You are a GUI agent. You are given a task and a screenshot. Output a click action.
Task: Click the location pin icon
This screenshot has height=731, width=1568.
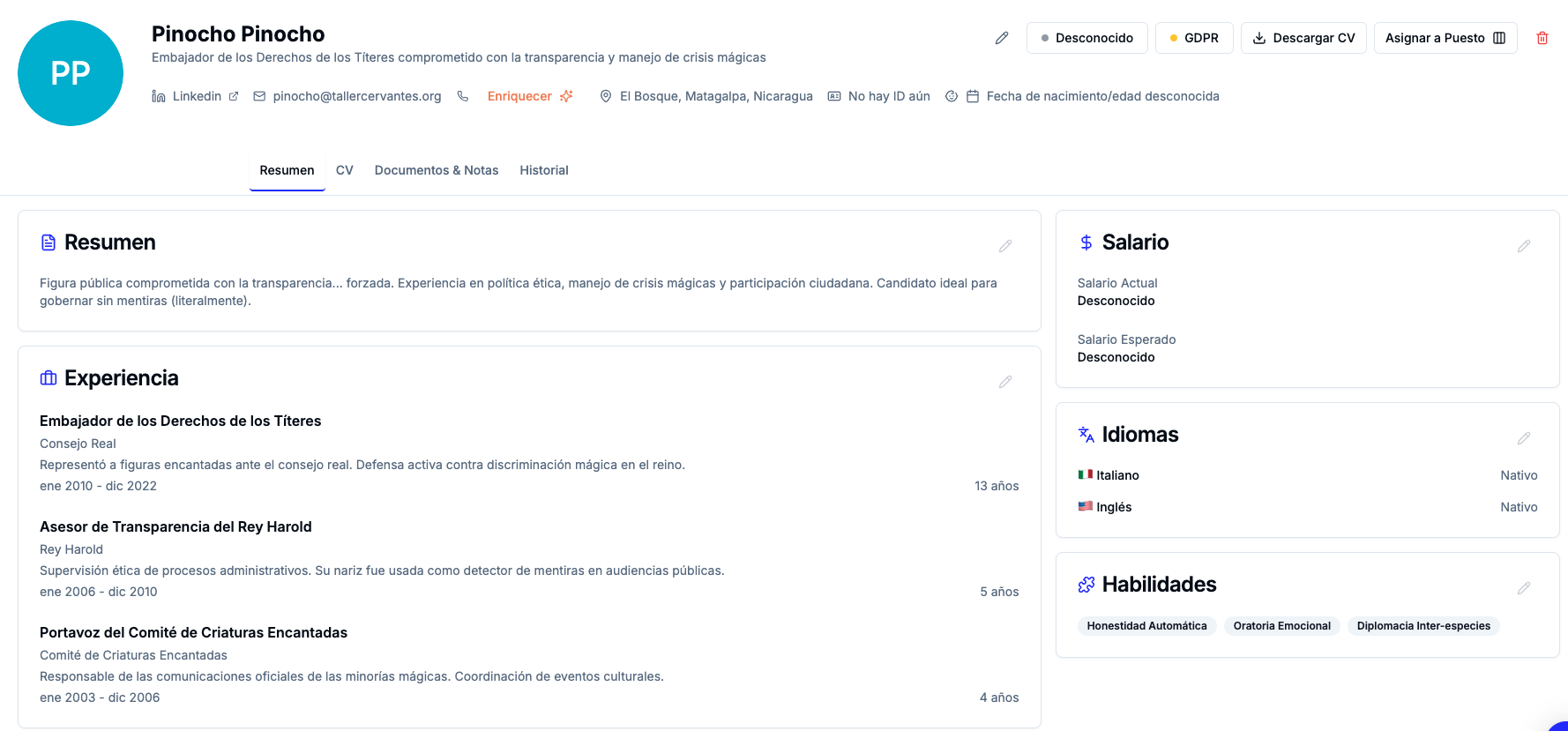point(606,96)
